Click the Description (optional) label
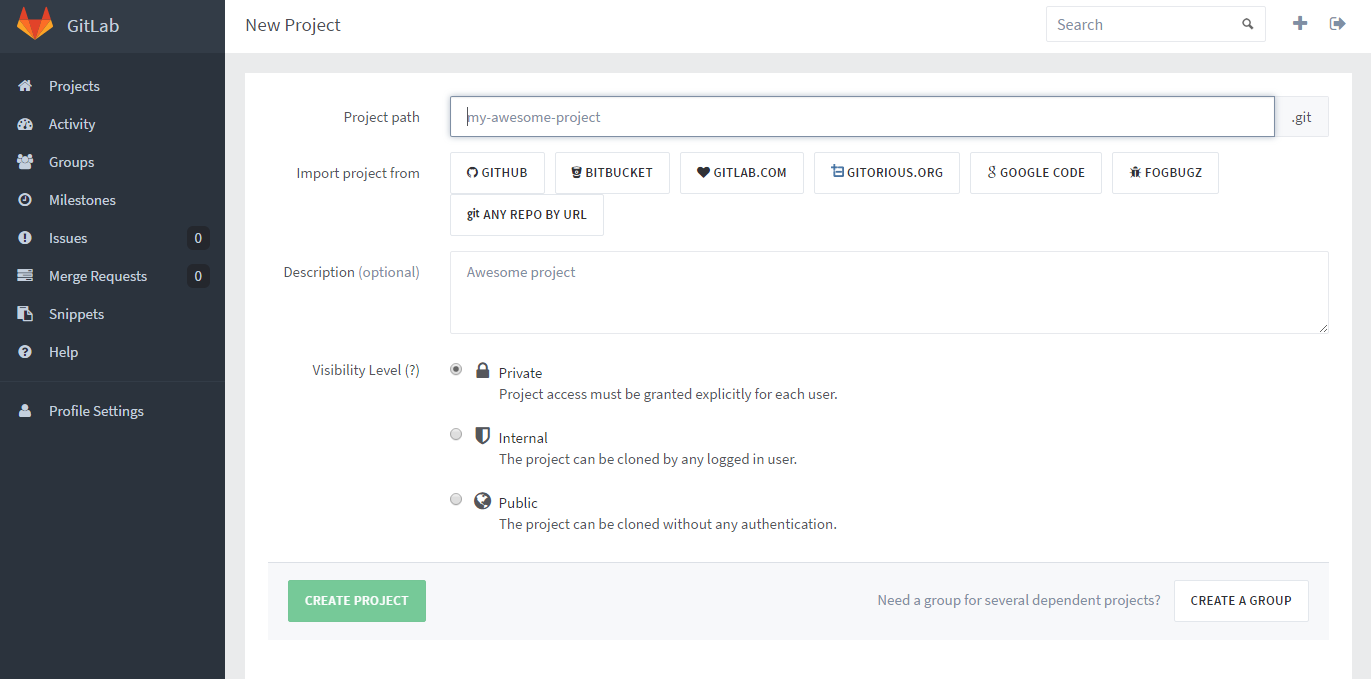The image size is (1371, 679). [351, 272]
